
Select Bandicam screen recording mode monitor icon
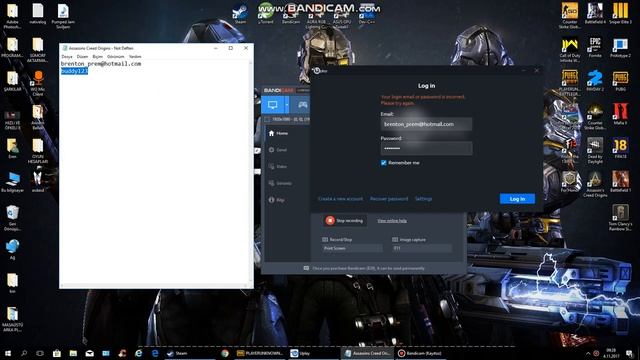pos(273,105)
